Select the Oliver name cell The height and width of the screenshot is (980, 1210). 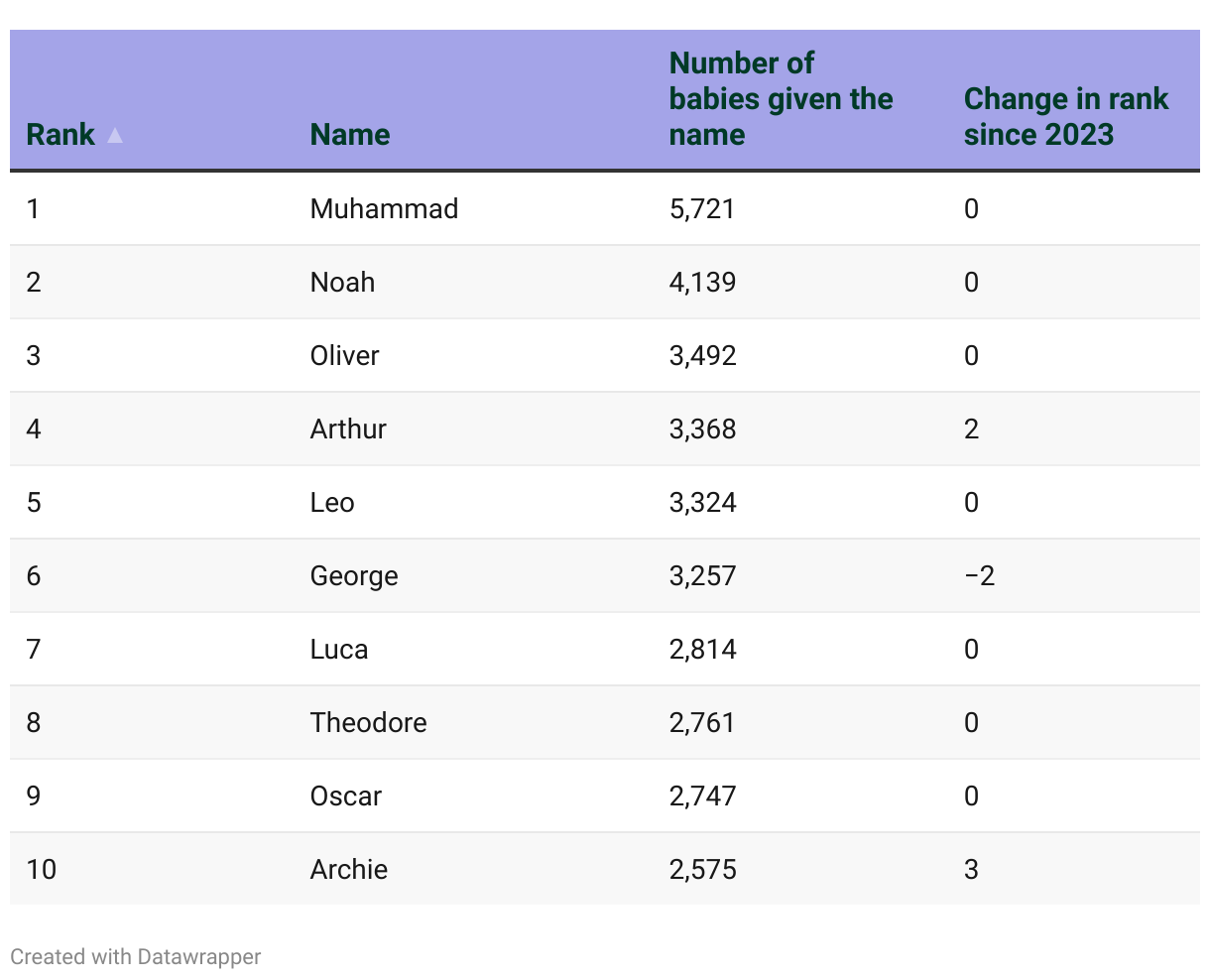[344, 356]
